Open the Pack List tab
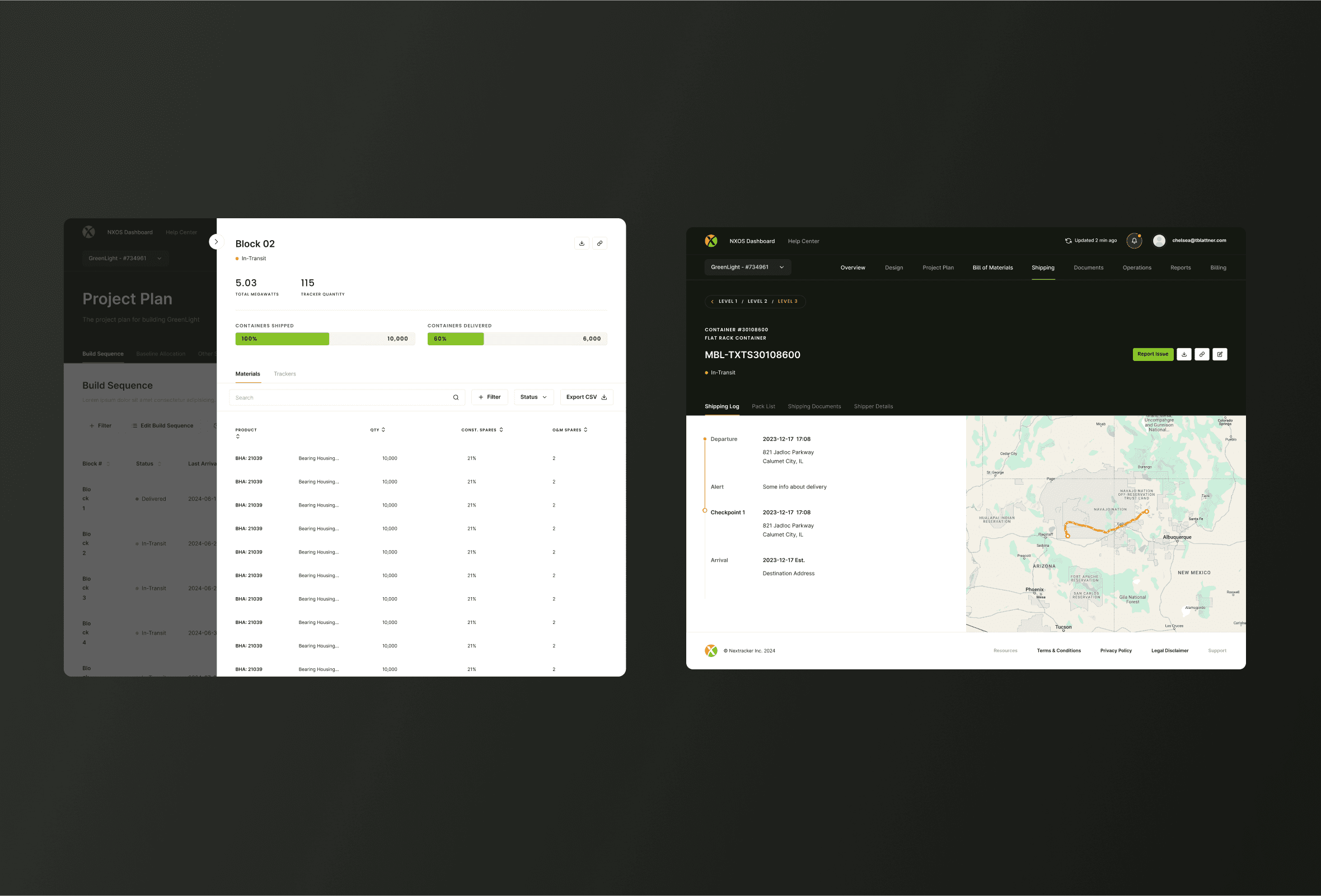The width and height of the screenshot is (1321, 896). [x=763, y=407]
